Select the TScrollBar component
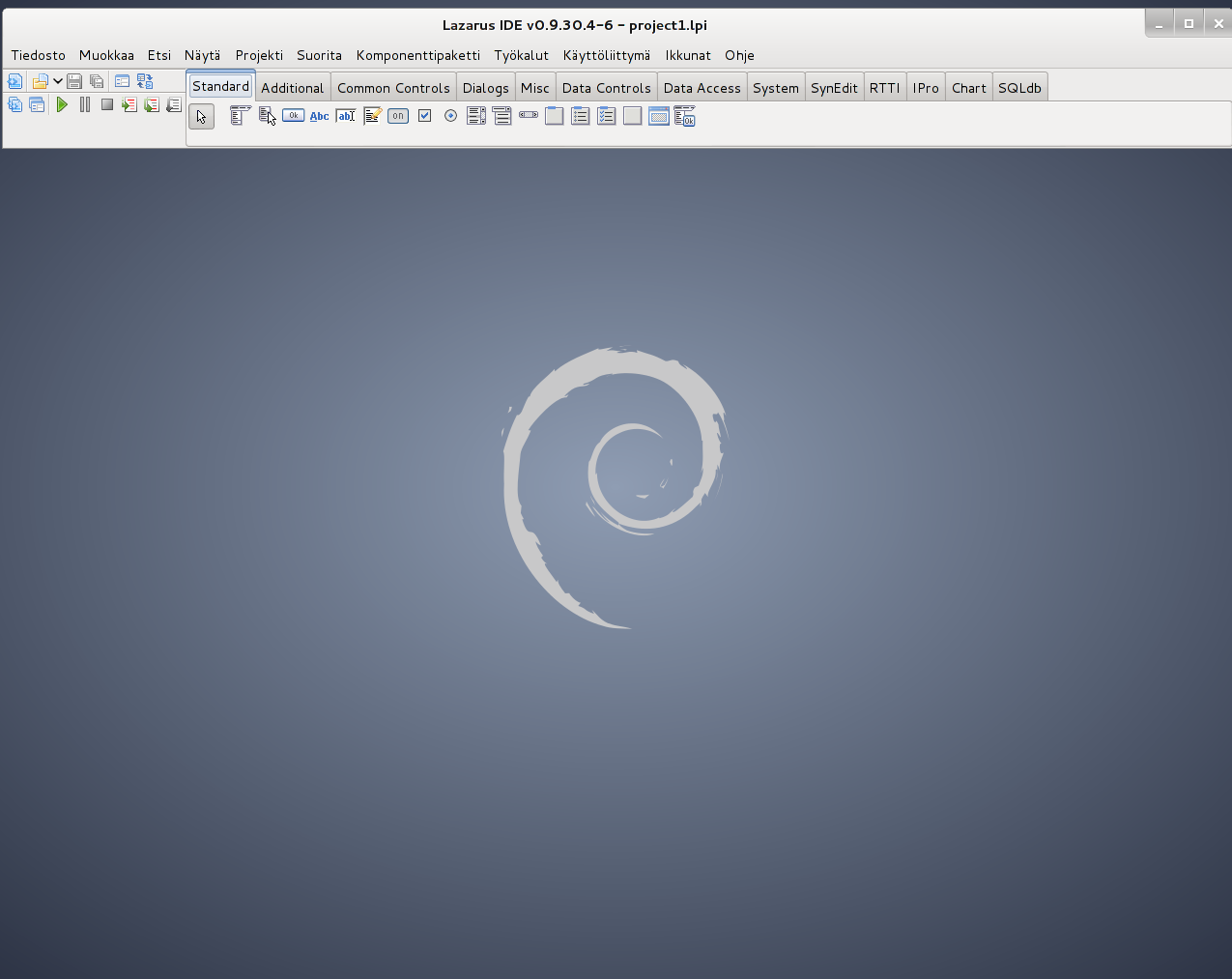1232x979 pixels. 529,116
